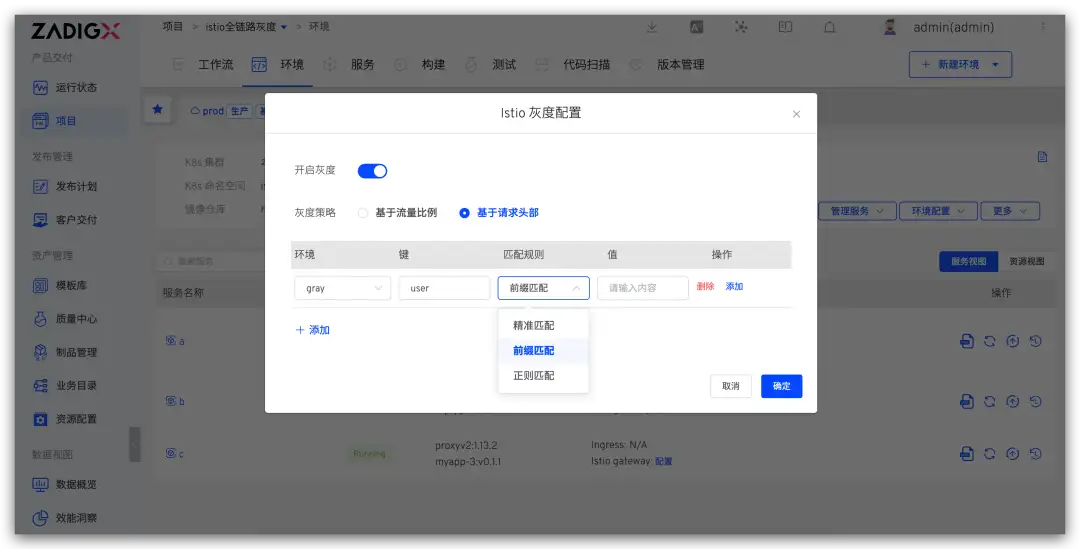Open the notification bell icon
This screenshot has width=1080, height=549.
(x=830, y=27)
